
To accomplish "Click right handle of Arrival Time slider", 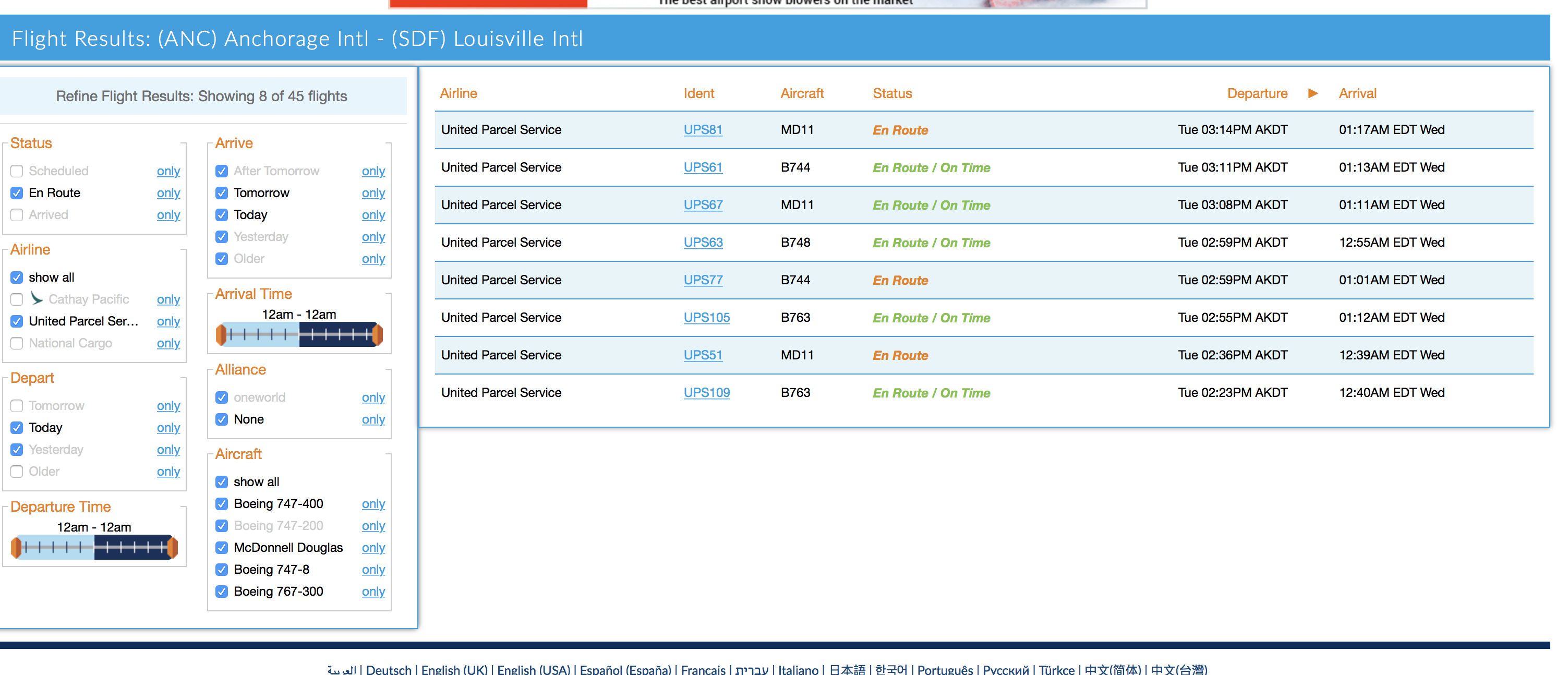I will (x=377, y=334).
